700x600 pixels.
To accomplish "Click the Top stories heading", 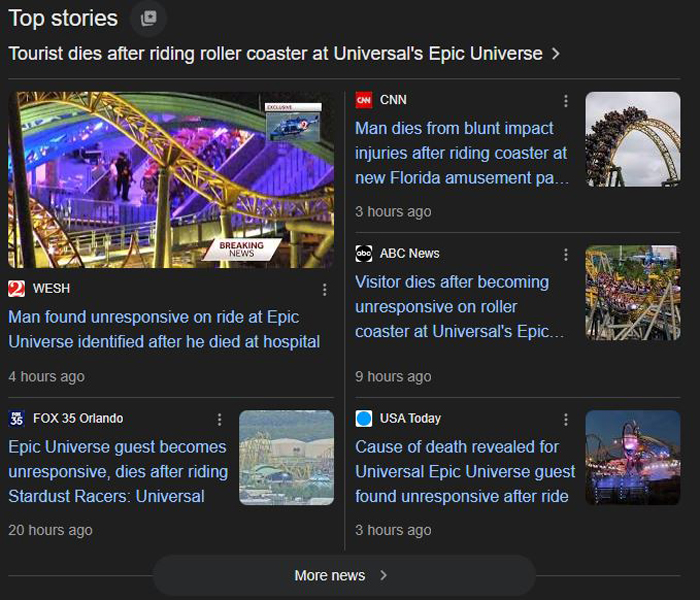I will 63,19.
